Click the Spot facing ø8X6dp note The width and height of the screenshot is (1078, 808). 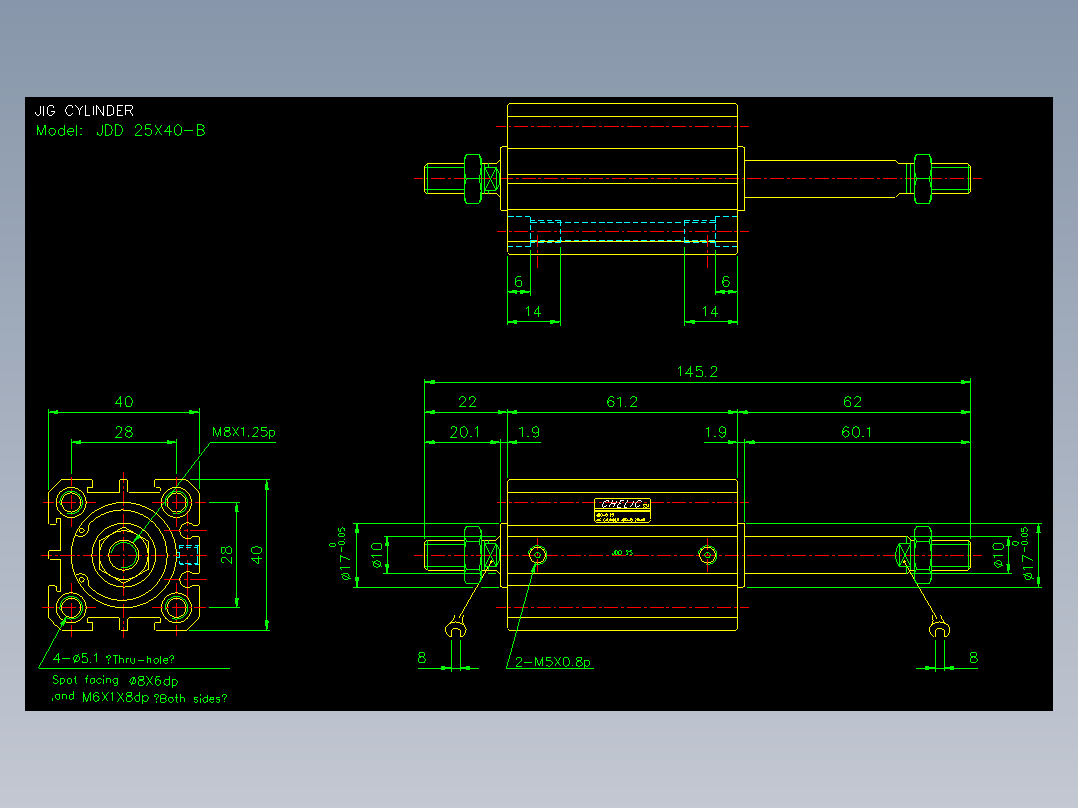click(x=116, y=680)
